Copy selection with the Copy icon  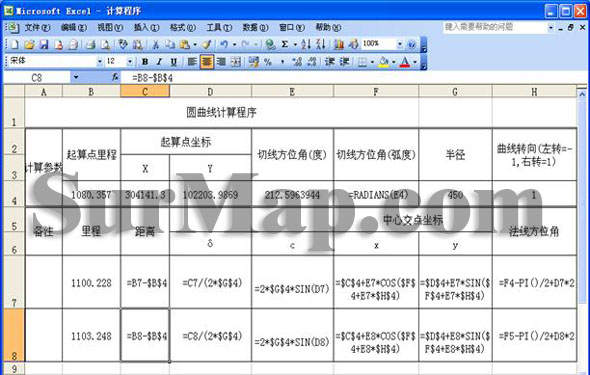170,44
